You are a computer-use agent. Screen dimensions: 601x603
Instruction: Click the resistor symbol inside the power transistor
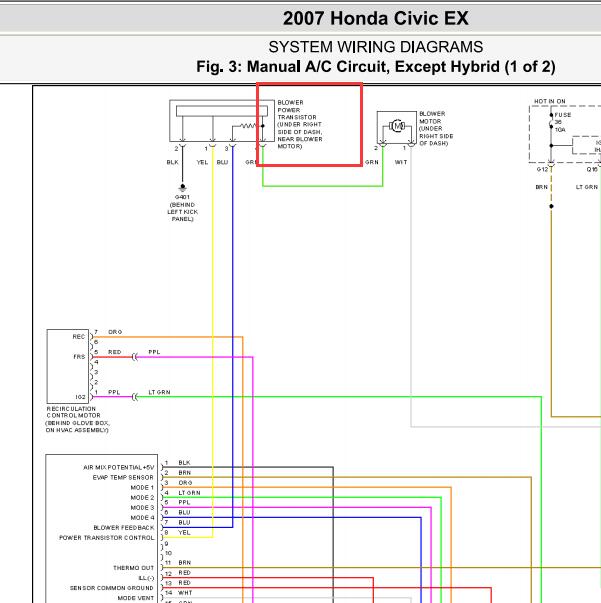pos(248,126)
